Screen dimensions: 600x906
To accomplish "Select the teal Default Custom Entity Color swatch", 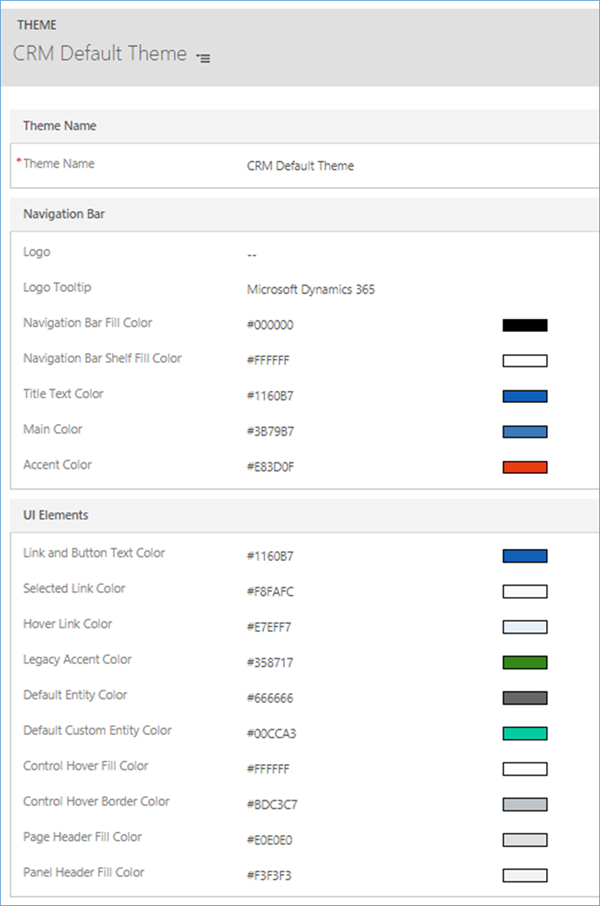I will [524, 733].
